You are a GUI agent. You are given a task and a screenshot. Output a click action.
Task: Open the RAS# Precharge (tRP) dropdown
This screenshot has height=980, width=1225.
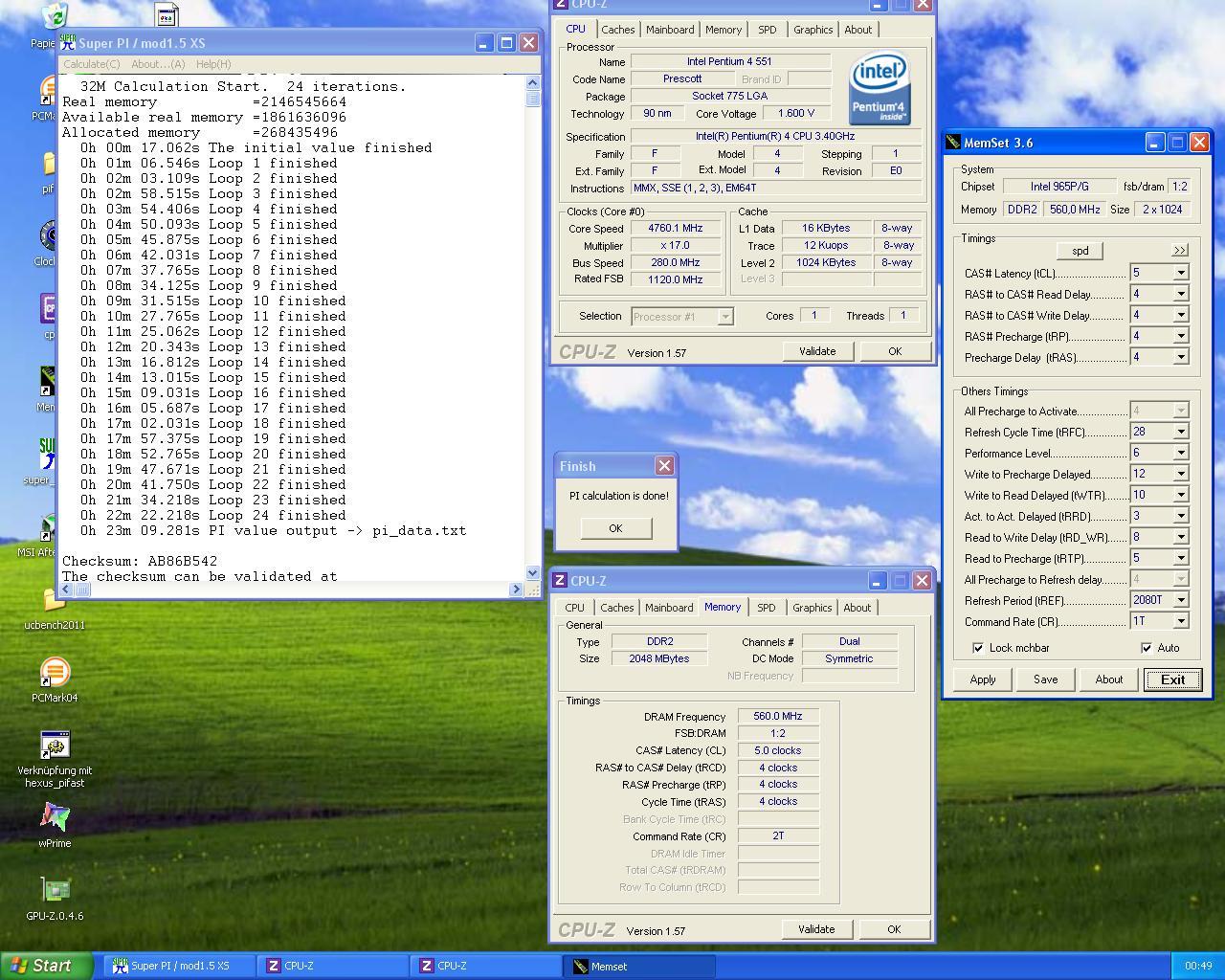pos(1181,336)
